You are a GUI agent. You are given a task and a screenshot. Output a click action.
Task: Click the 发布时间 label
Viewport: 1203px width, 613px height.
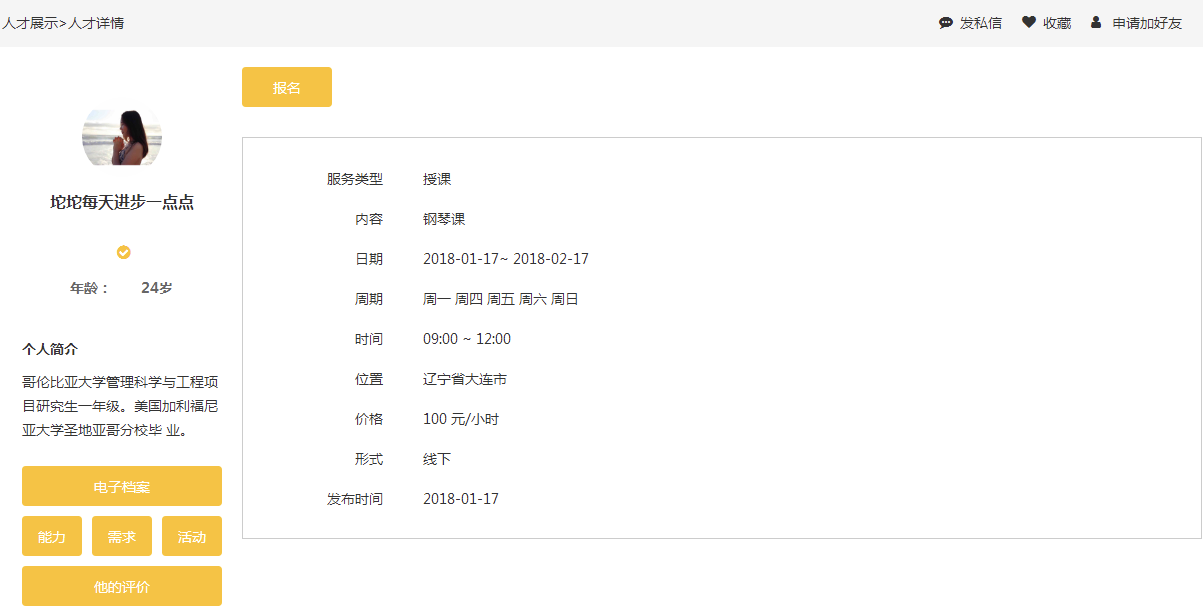click(355, 499)
